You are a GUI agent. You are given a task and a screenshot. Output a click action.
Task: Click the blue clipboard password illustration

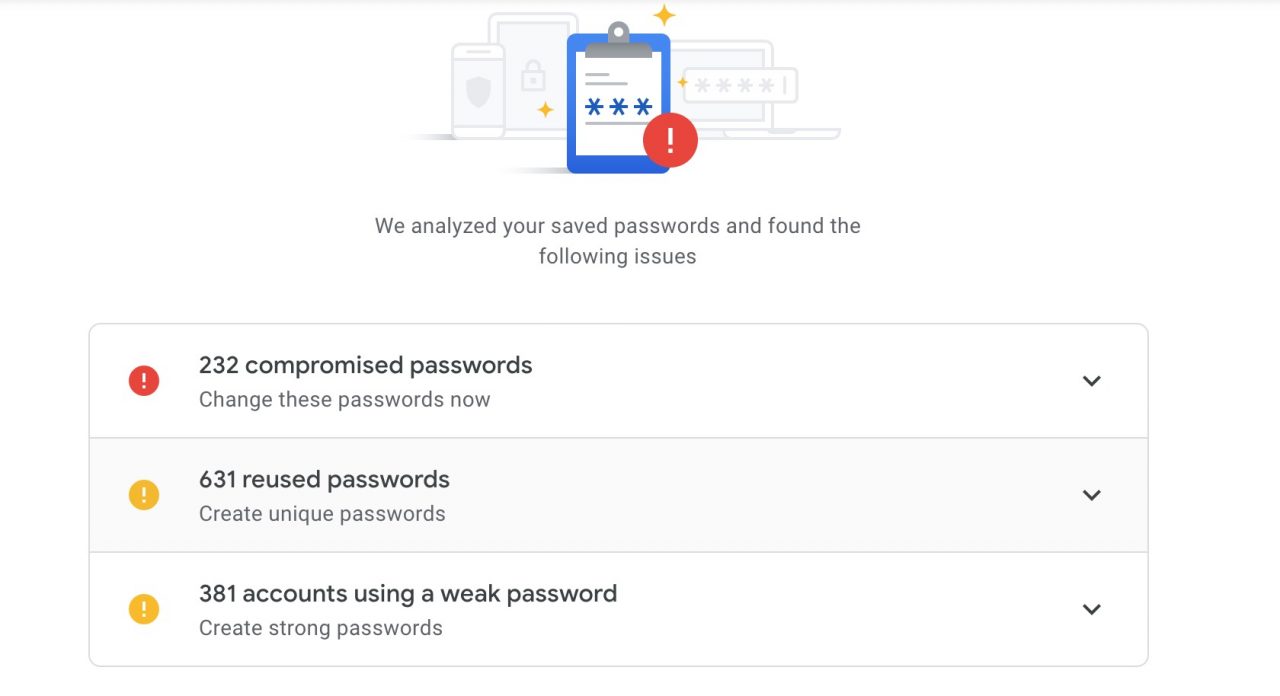(x=618, y=98)
